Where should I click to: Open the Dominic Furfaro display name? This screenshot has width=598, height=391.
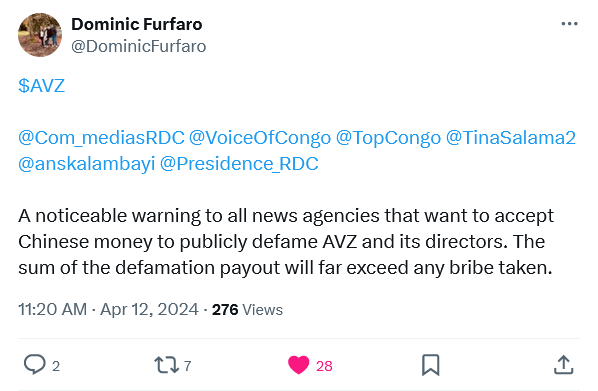click(137, 24)
